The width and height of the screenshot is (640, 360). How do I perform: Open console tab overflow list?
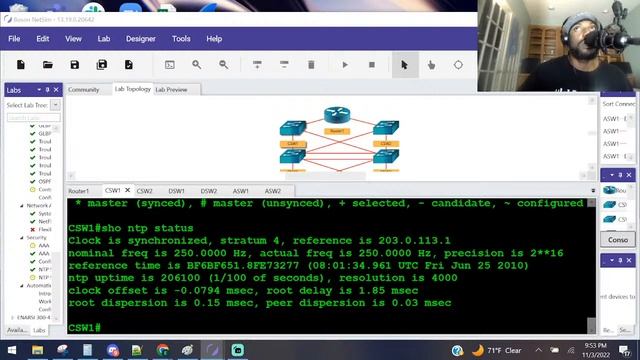click(593, 191)
